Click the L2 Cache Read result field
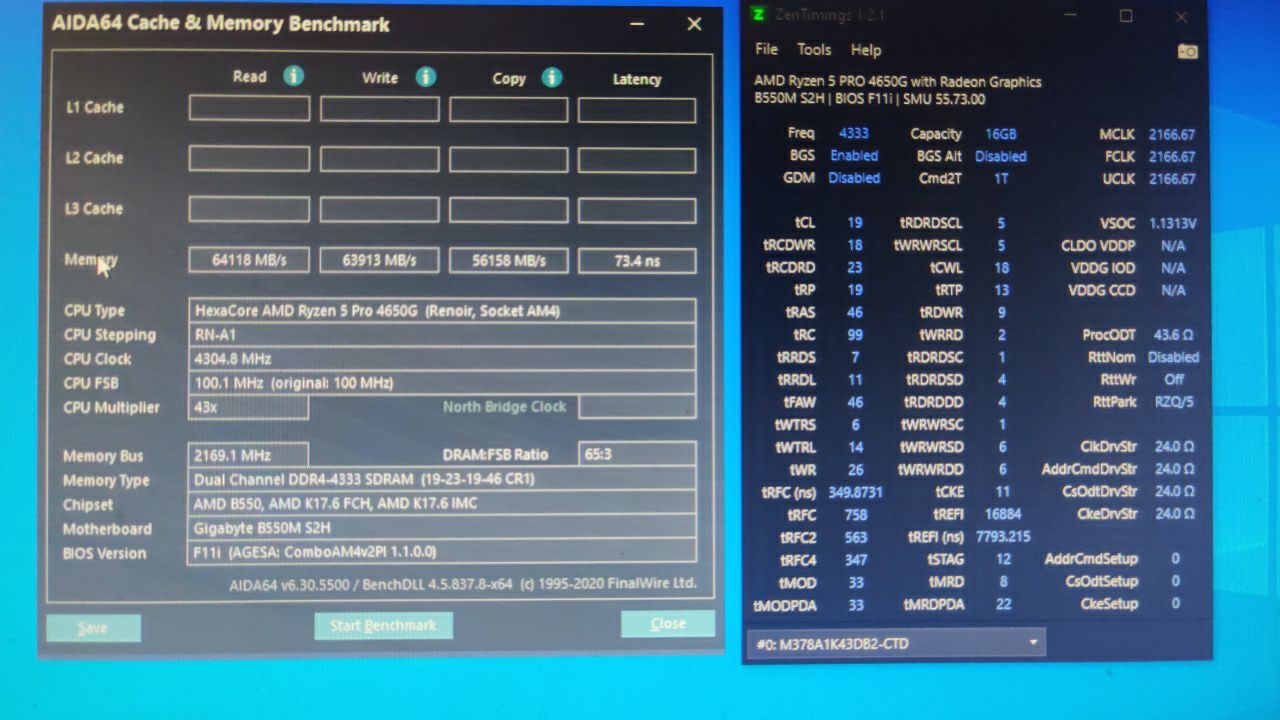The width and height of the screenshot is (1280, 720). pos(249,158)
